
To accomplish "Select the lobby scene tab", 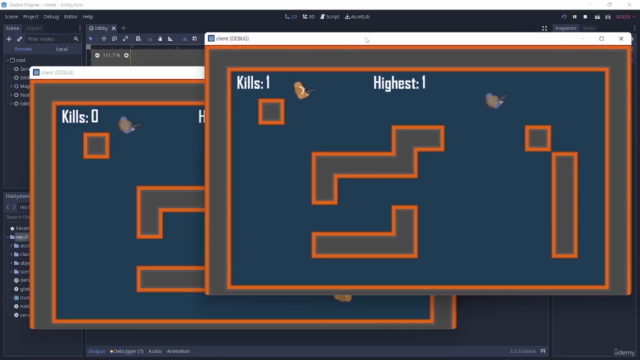I will [x=98, y=28].
